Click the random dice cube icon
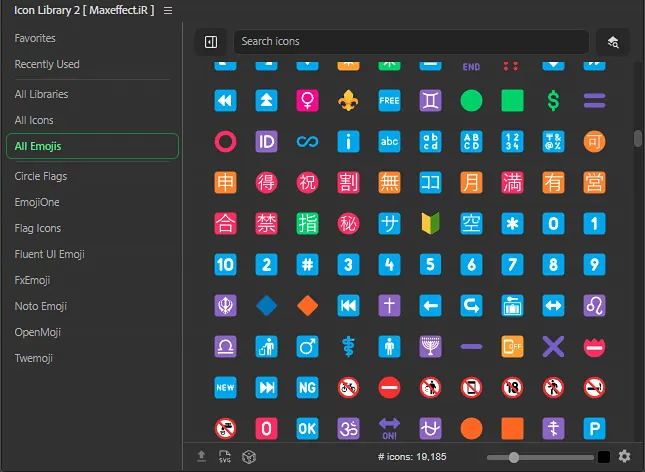 (x=249, y=457)
